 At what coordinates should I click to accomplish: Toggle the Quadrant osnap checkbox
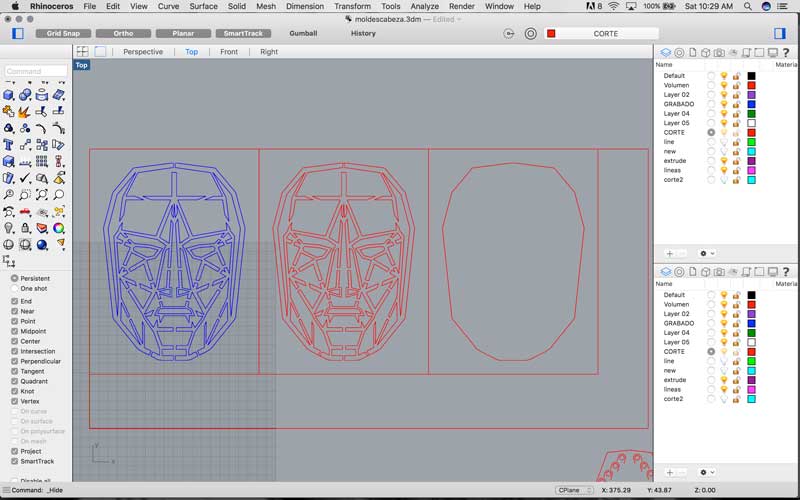coord(15,381)
